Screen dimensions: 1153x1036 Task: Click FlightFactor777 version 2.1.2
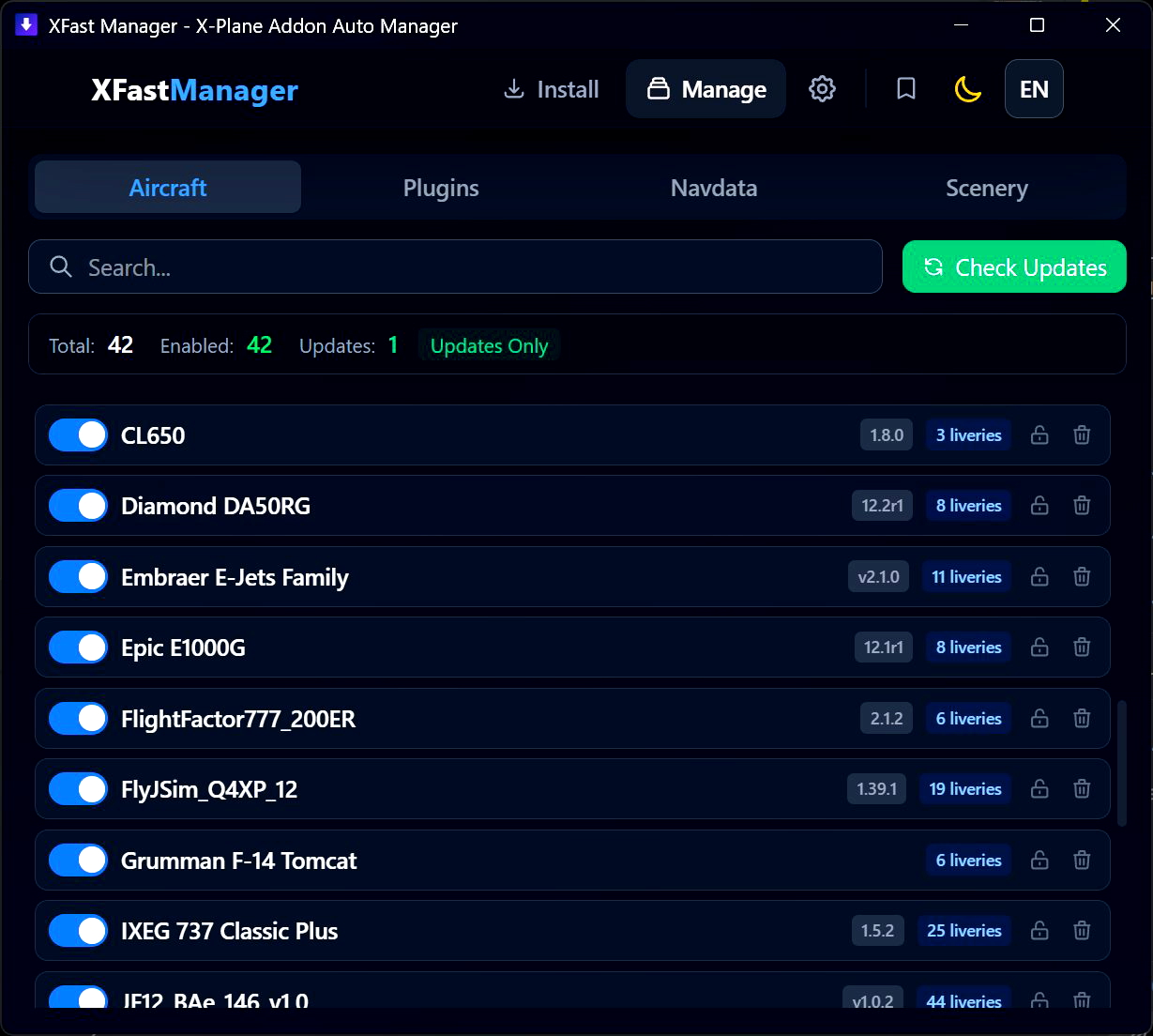887,719
